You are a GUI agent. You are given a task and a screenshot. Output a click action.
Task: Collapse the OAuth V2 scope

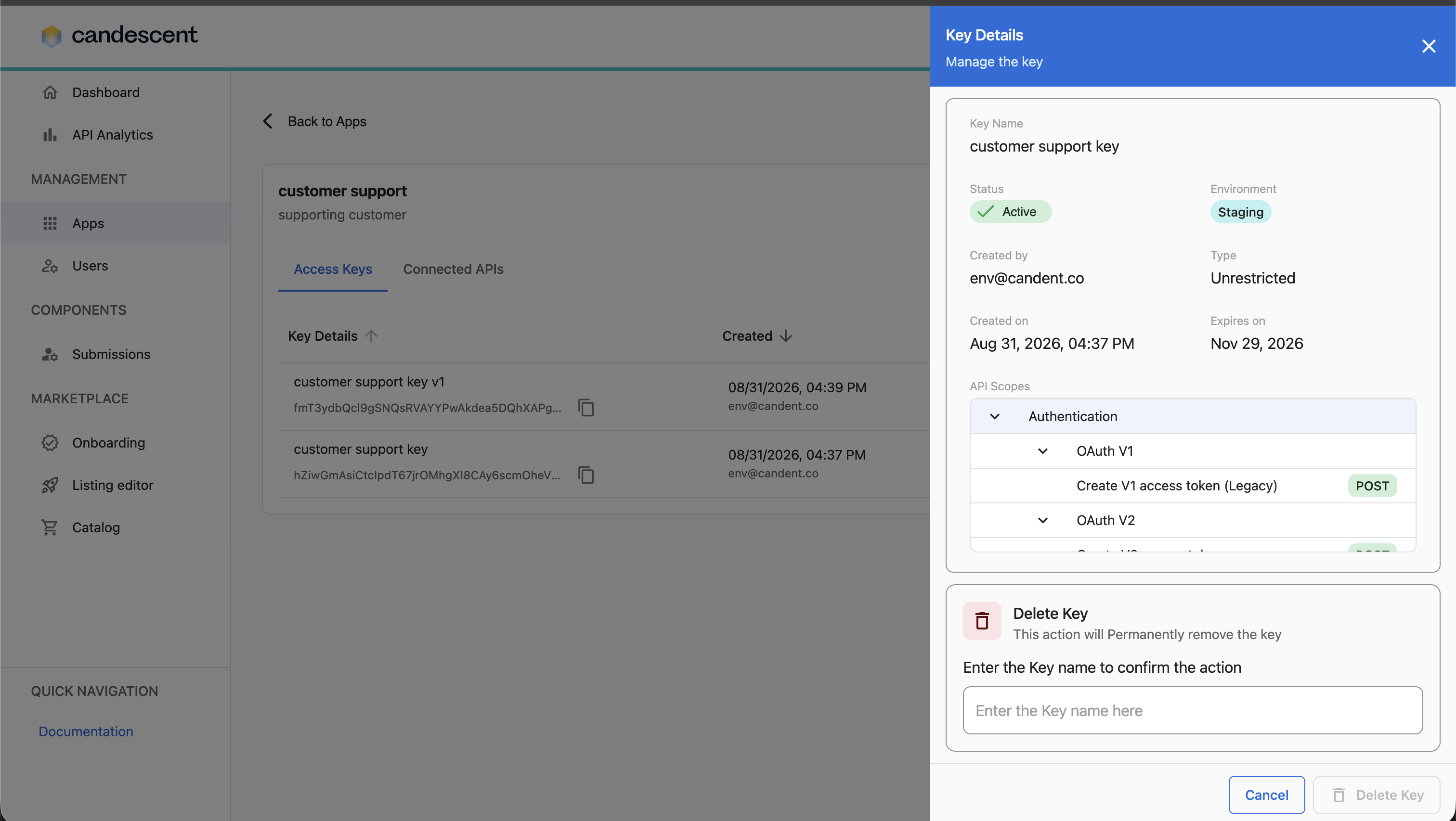[1043, 520]
